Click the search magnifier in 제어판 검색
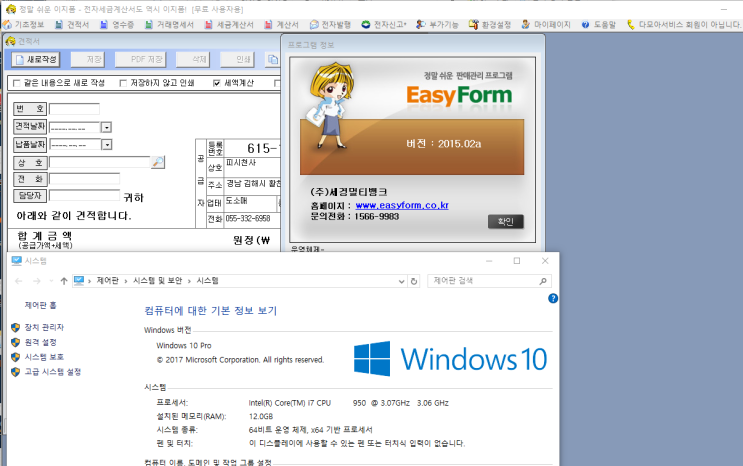Screen dimensions: 743x466 [543, 281]
